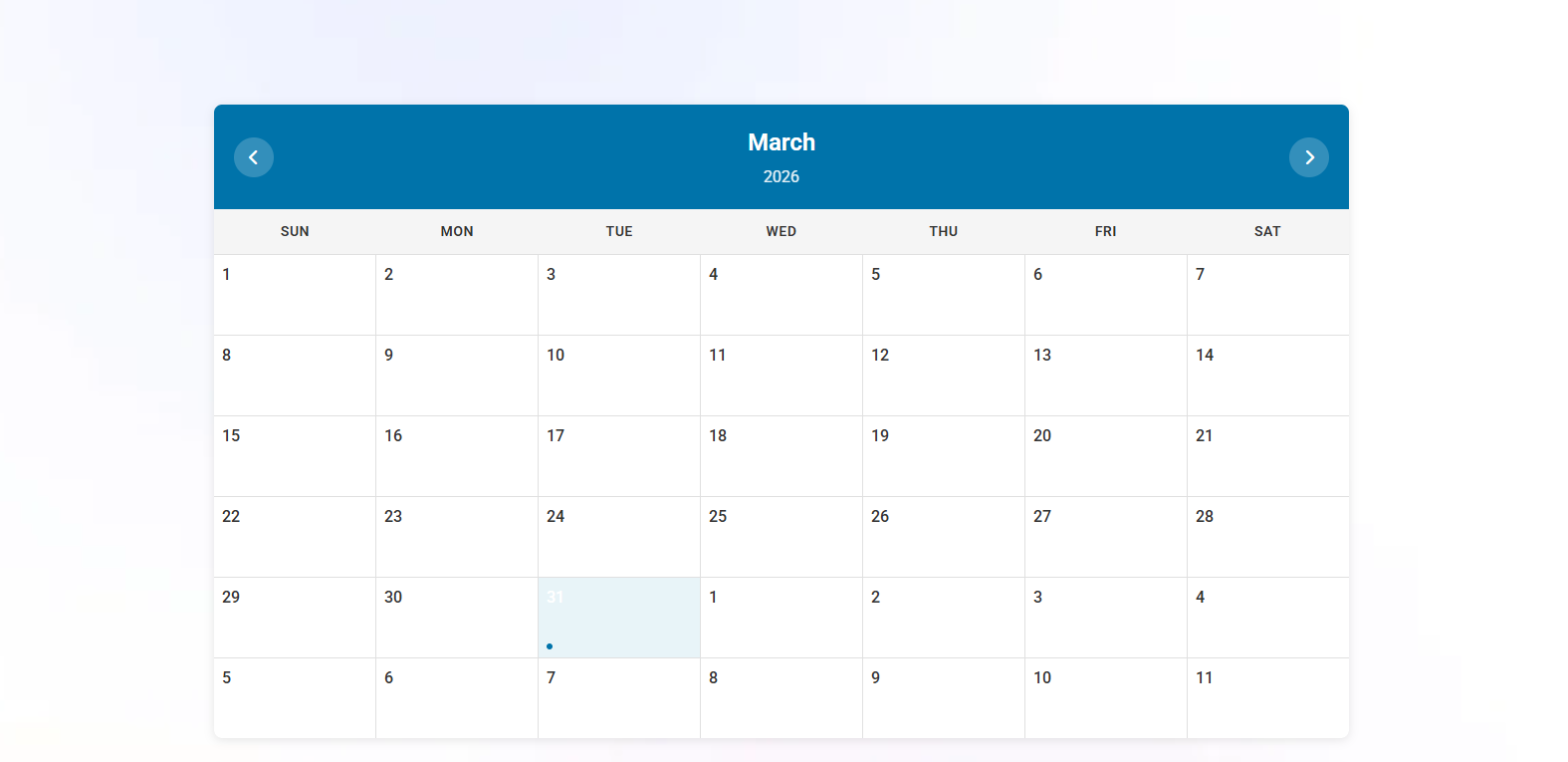
Task: Select March 10 in the second row
Action: pos(619,376)
